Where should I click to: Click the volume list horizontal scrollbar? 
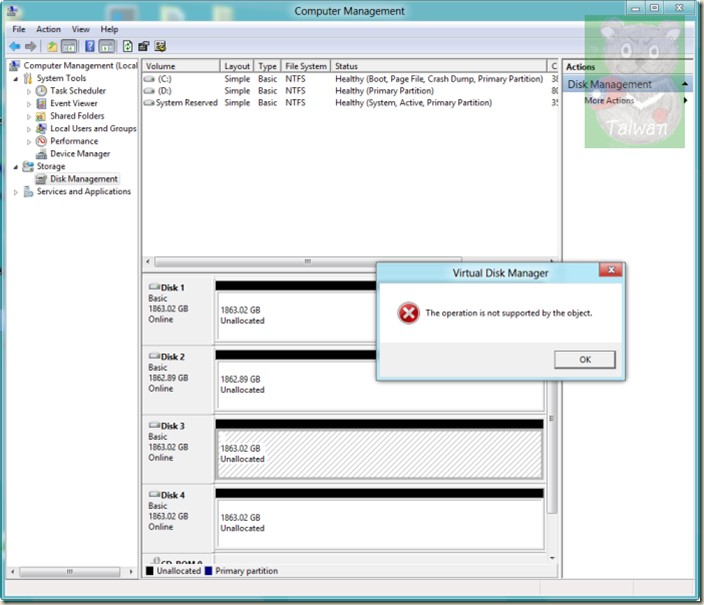coord(308,261)
